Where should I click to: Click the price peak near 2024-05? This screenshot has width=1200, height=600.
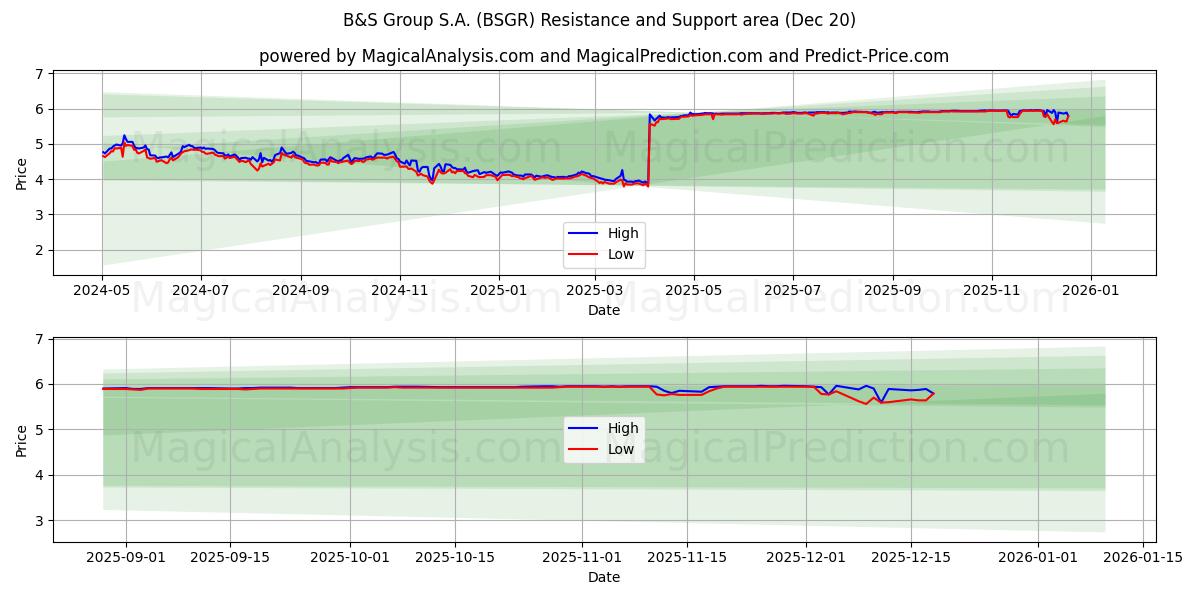point(124,136)
